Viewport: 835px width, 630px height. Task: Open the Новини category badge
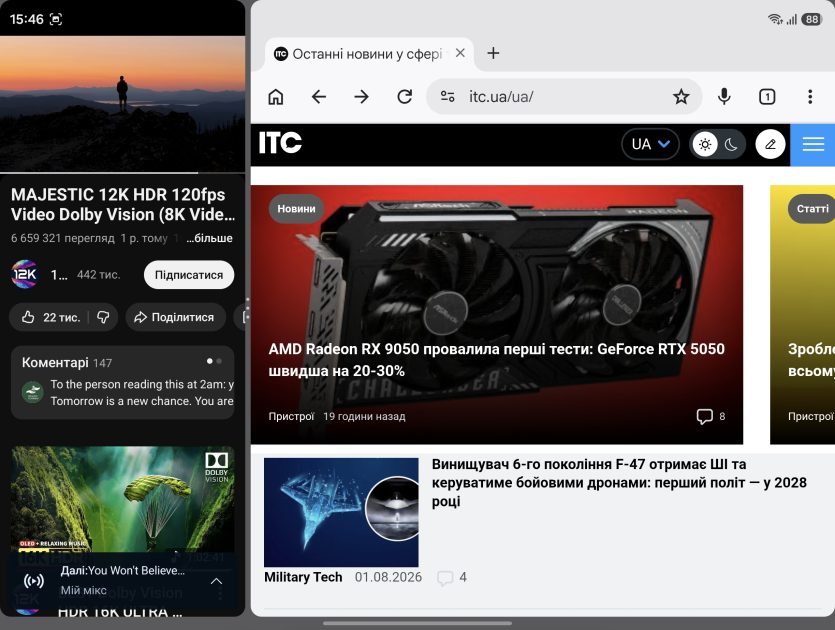point(296,209)
